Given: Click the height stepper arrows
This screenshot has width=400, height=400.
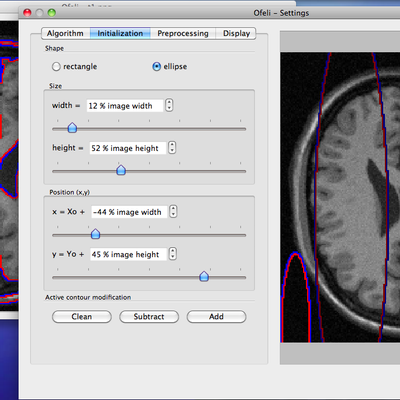Looking at the screenshot, I should point(172,147).
